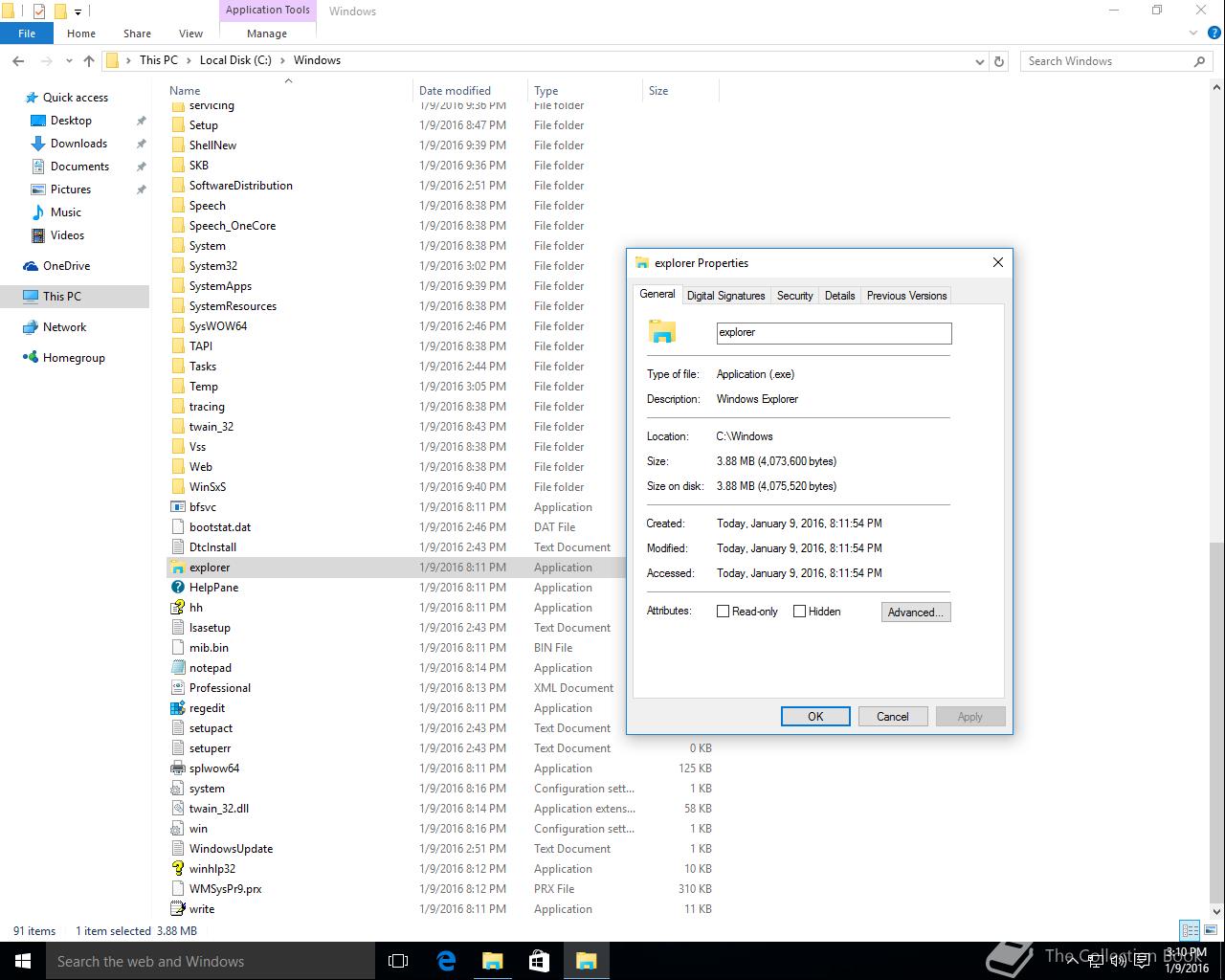This screenshot has width=1225, height=980.
Task: Click the explorer file icon in list
Action: click(x=177, y=568)
